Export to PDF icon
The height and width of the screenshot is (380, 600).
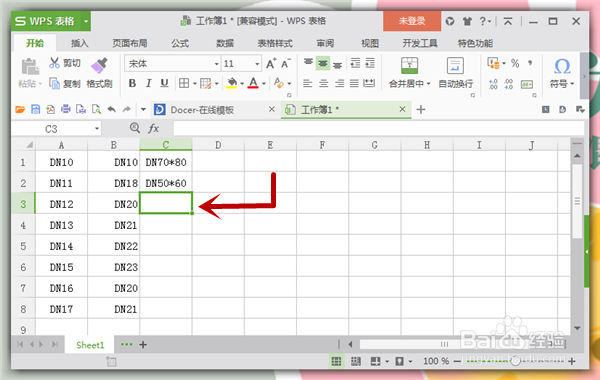[51, 109]
